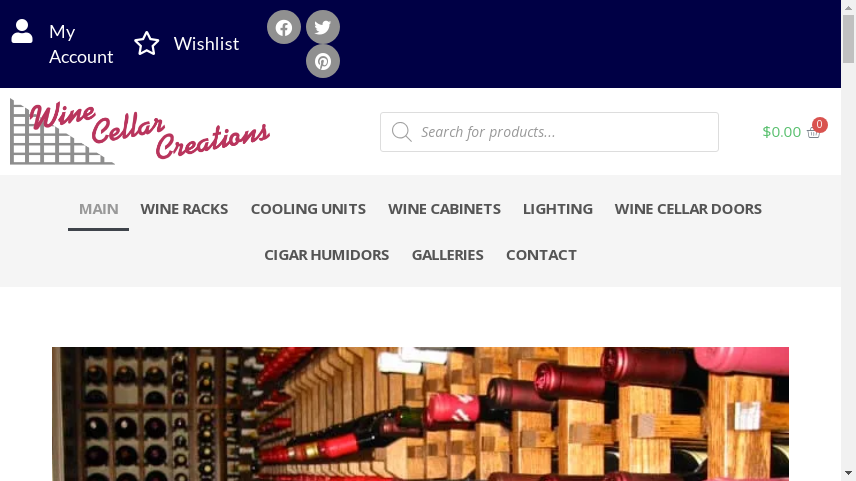This screenshot has width=856, height=481.
Task: Go to WINE CABINETS page
Action: (x=444, y=209)
